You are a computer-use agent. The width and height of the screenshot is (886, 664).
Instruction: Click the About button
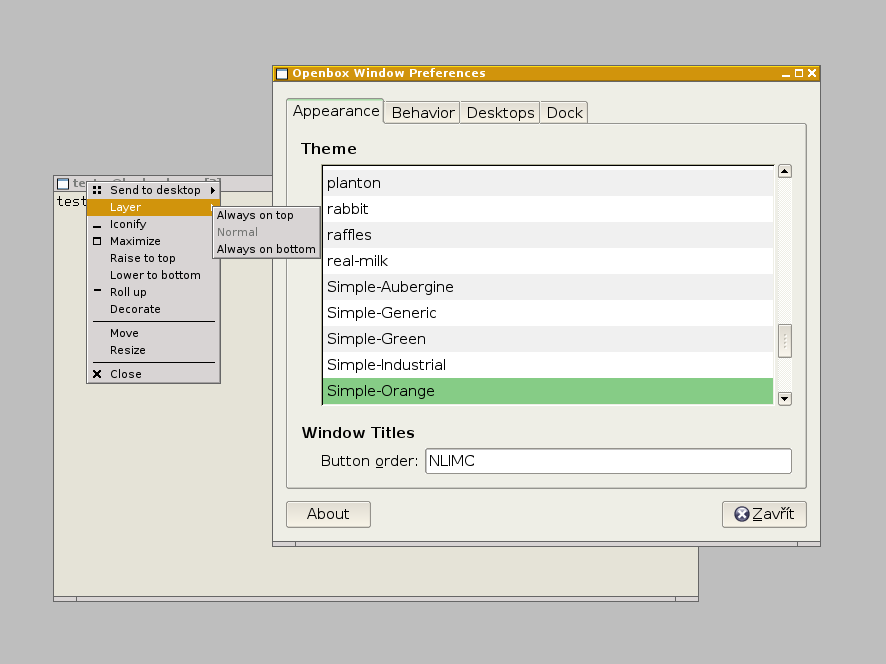(328, 514)
